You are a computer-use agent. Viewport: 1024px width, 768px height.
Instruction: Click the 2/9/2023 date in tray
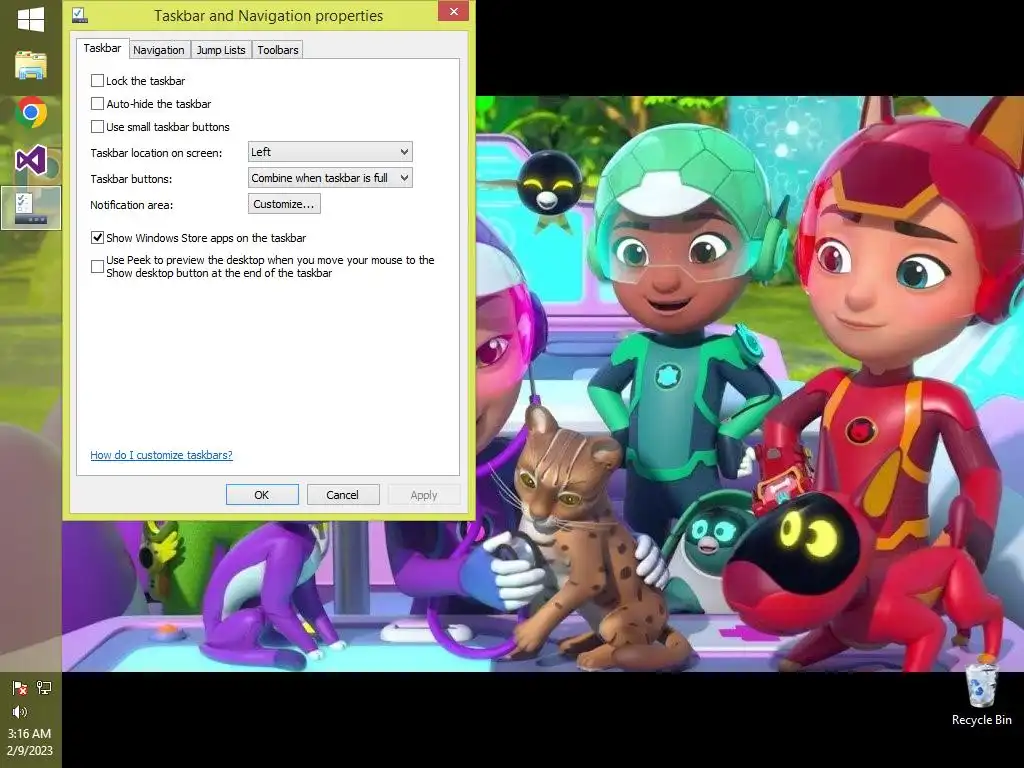[x=30, y=751]
